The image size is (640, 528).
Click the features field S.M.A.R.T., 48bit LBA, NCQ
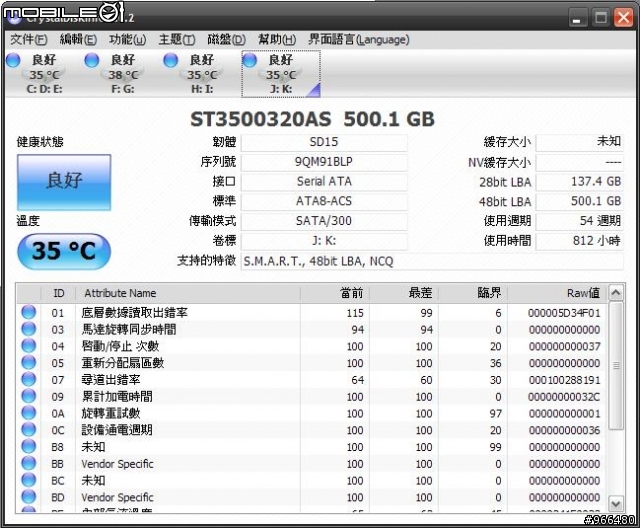tap(432, 261)
